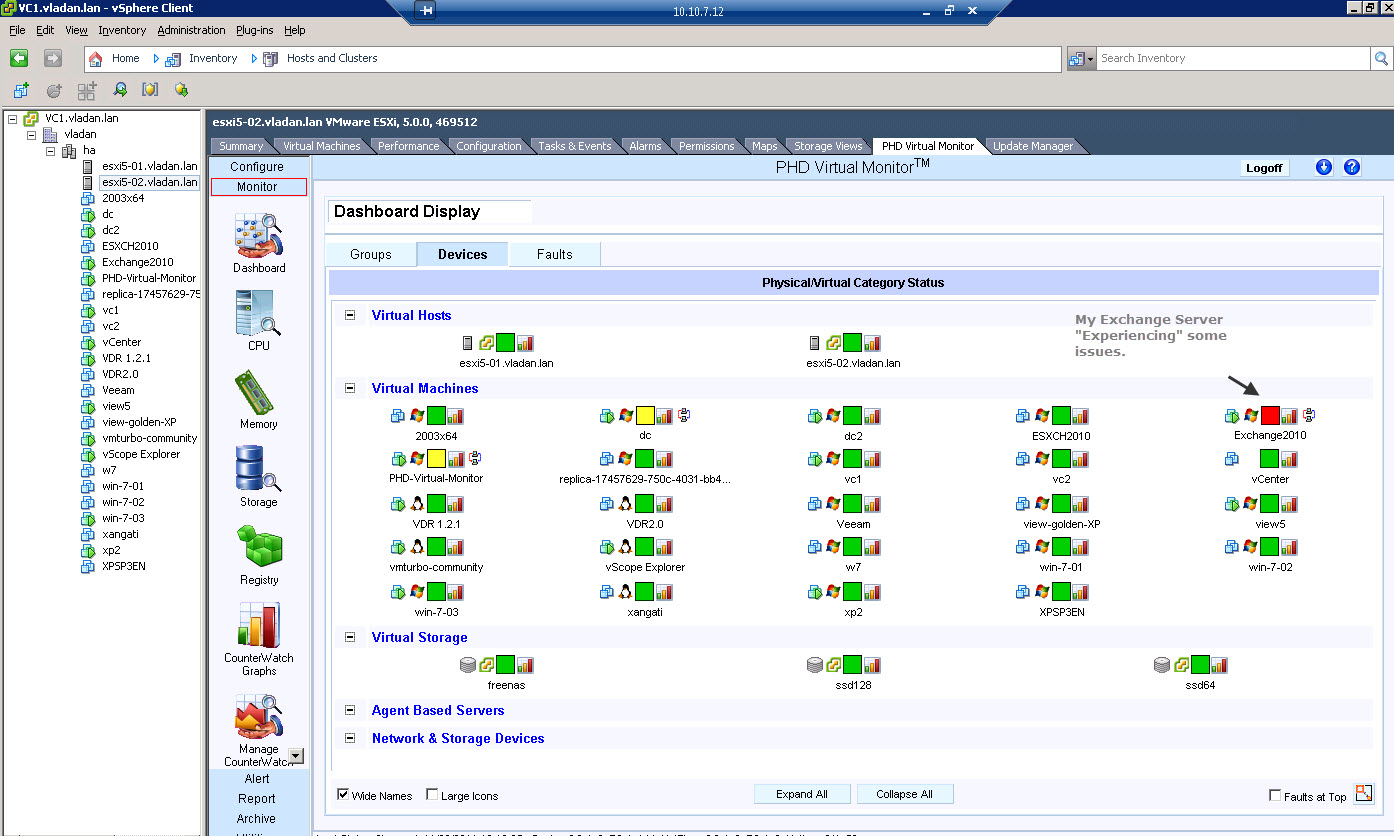Collapse the ha cluster tree node

tap(50, 150)
